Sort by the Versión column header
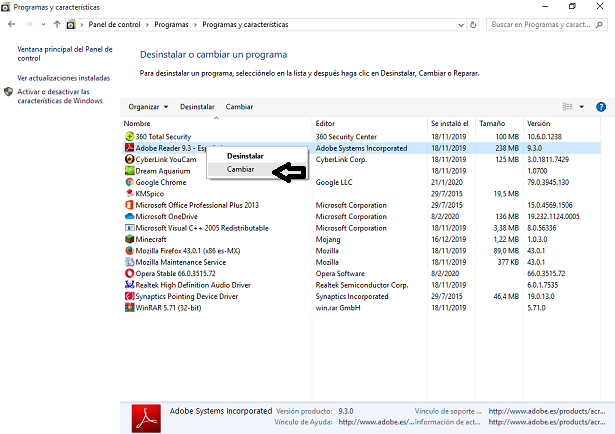The width and height of the screenshot is (615, 434). click(x=539, y=123)
